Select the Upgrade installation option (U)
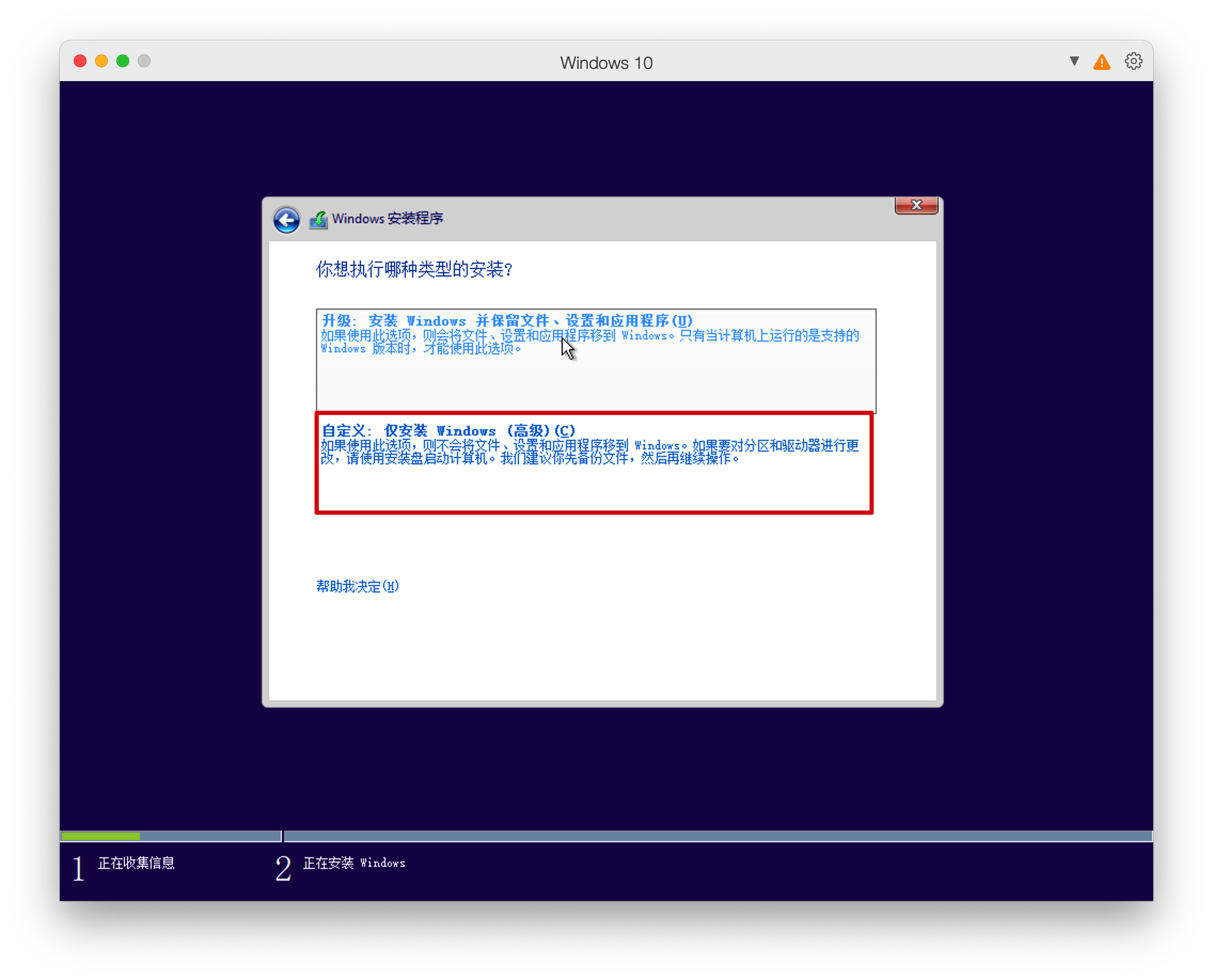 596,360
